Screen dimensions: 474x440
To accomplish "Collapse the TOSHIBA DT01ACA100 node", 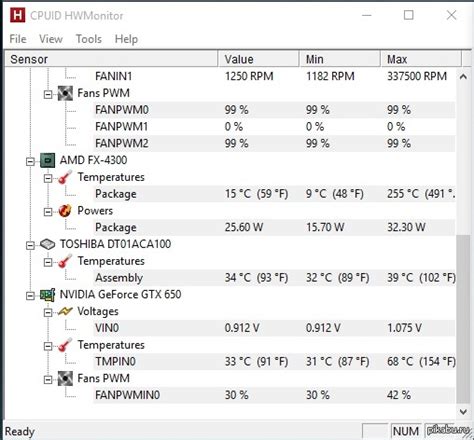I will [30, 246].
